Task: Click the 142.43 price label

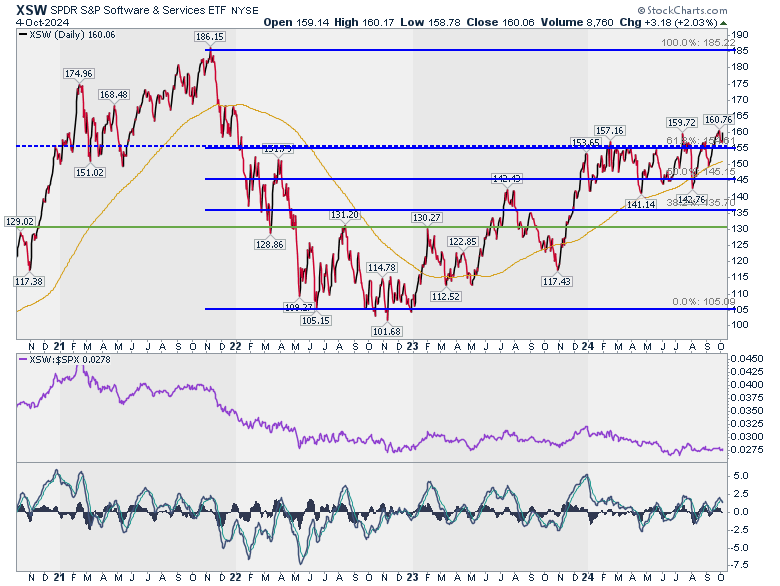Action: tap(506, 179)
